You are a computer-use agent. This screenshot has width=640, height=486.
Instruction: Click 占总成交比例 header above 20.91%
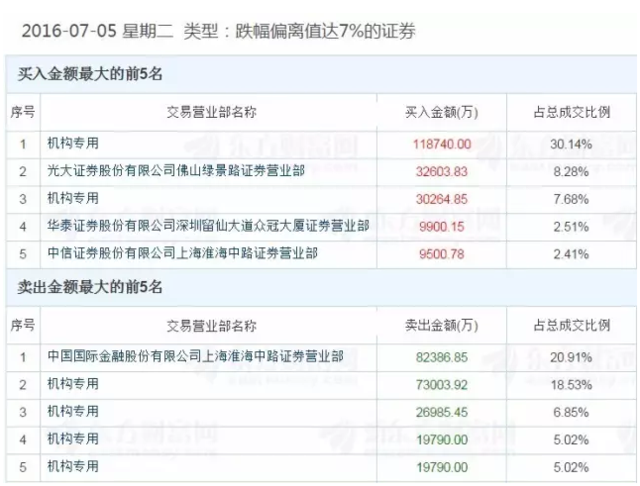tap(572, 325)
